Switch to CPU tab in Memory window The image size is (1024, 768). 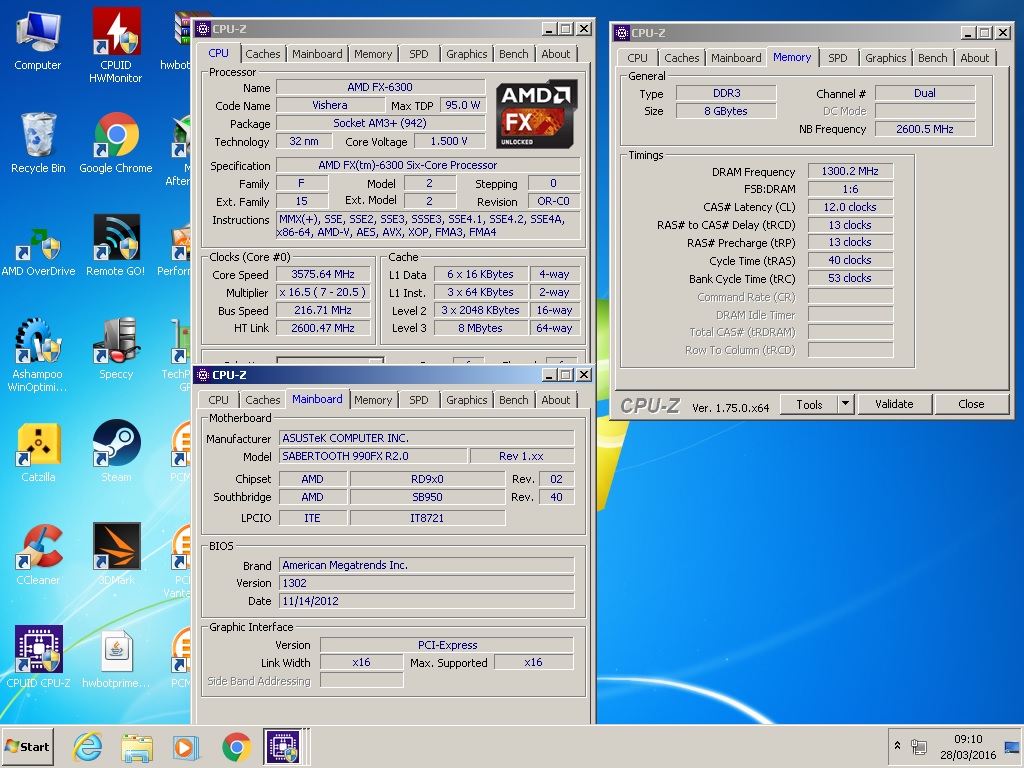[x=637, y=58]
